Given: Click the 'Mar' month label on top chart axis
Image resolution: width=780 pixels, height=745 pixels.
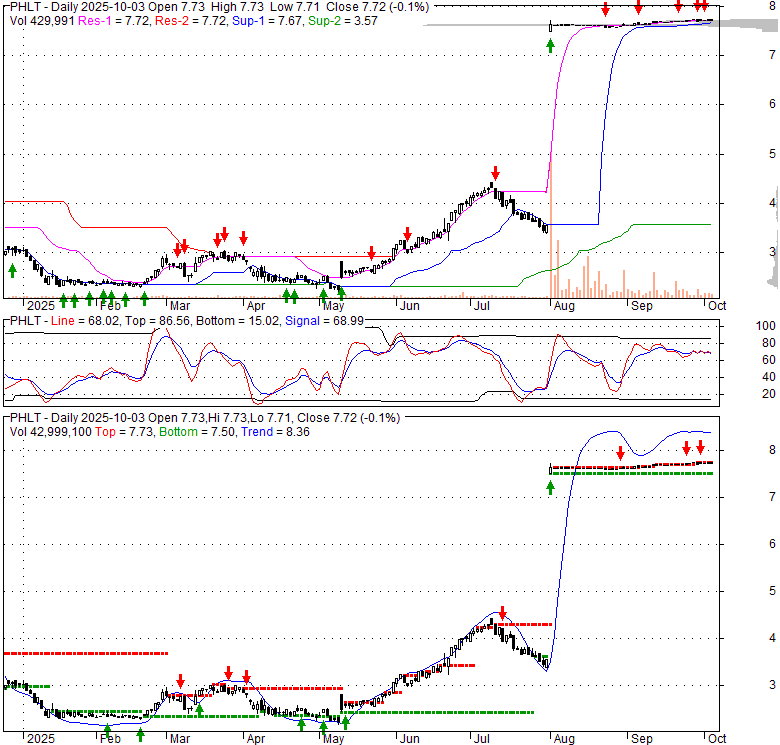Looking at the screenshot, I should pyautogui.click(x=180, y=306).
